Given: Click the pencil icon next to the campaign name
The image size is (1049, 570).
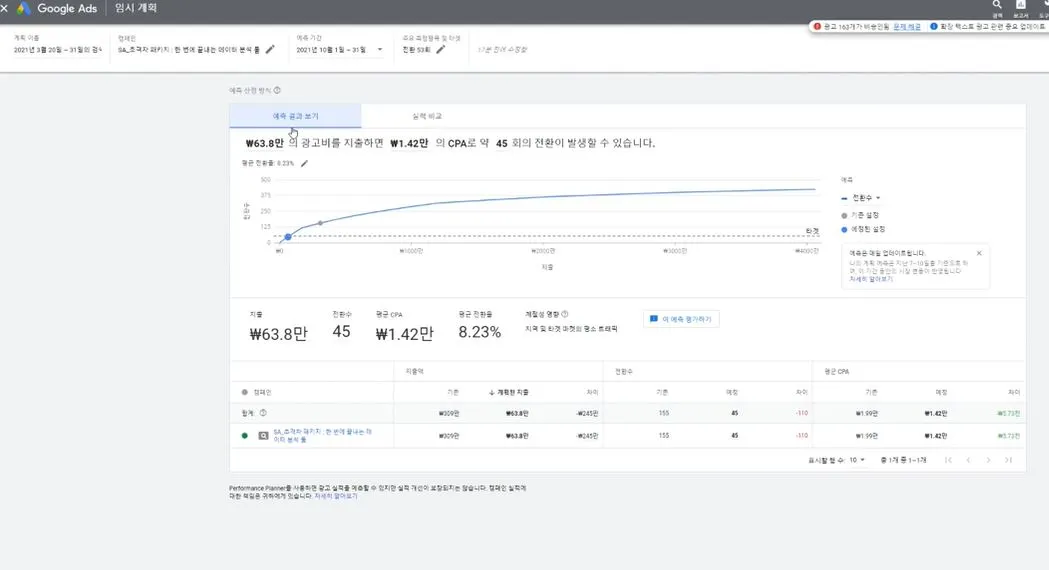Looking at the screenshot, I should (270, 50).
